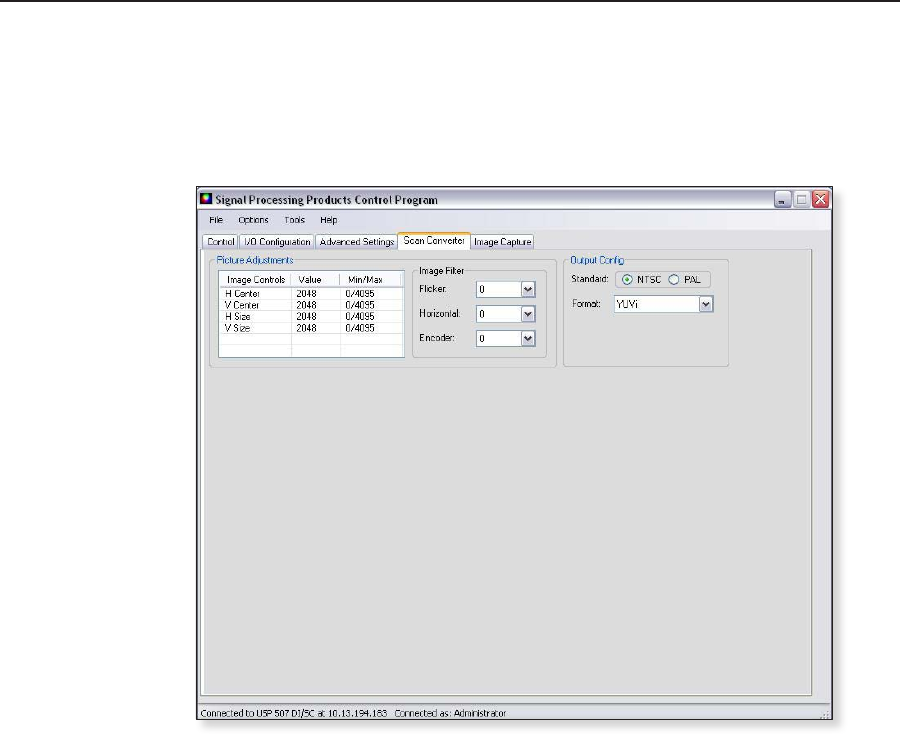Image resolution: width=900 pixels, height=736 pixels.
Task: Select the V Size row in table
Action: tap(237, 328)
